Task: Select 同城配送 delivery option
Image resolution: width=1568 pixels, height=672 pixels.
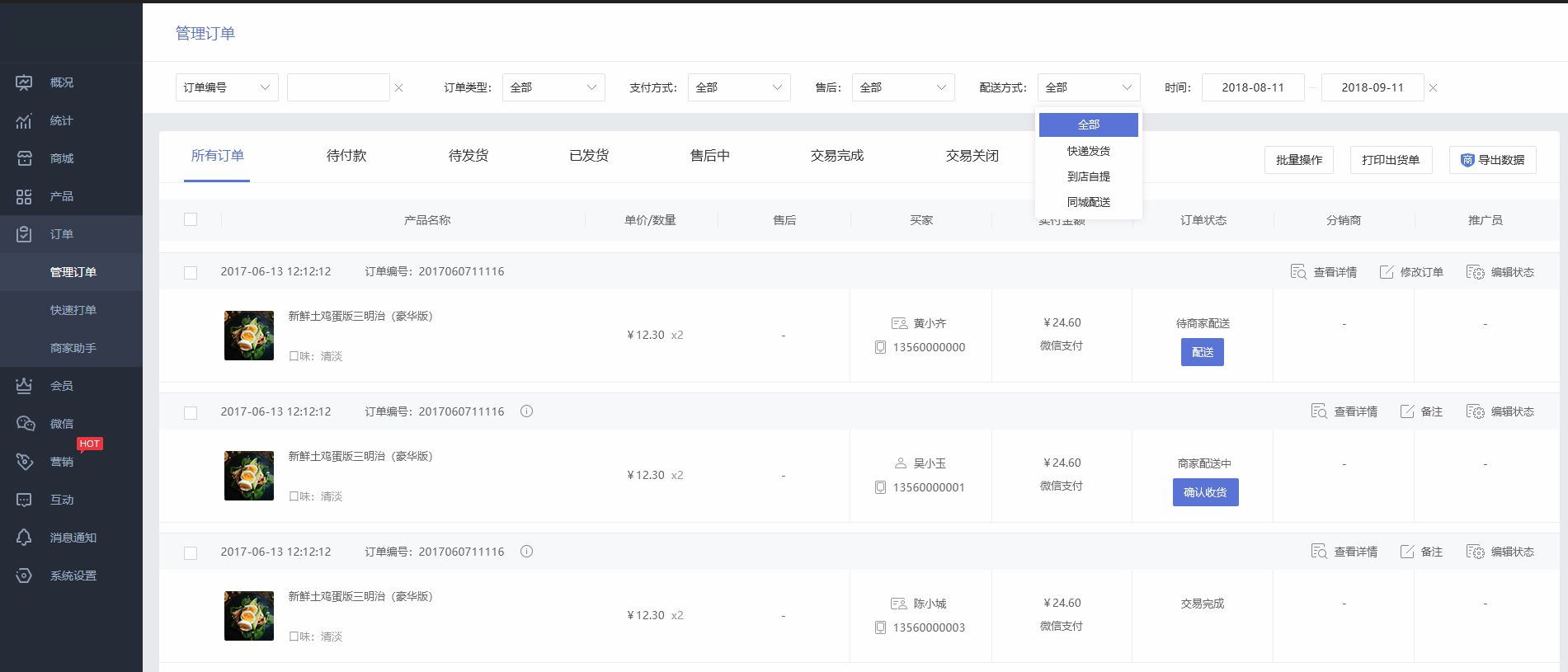Action: coord(1089,202)
